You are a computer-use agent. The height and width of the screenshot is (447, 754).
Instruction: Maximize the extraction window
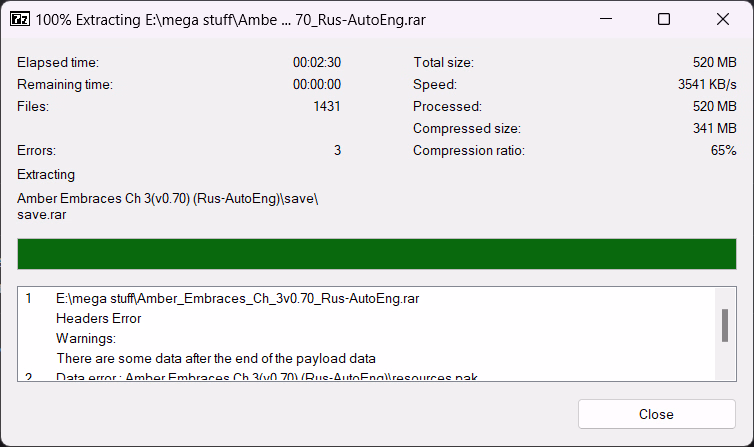pos(664,19)
